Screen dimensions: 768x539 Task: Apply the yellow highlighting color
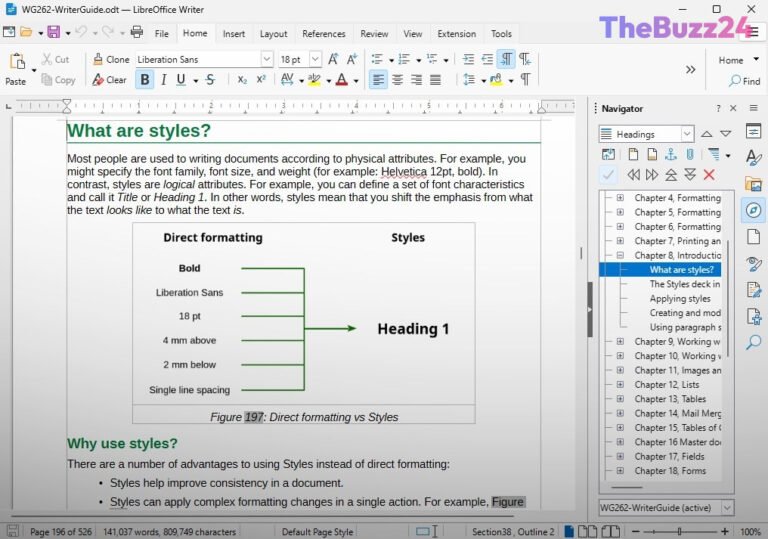point(314,80)
